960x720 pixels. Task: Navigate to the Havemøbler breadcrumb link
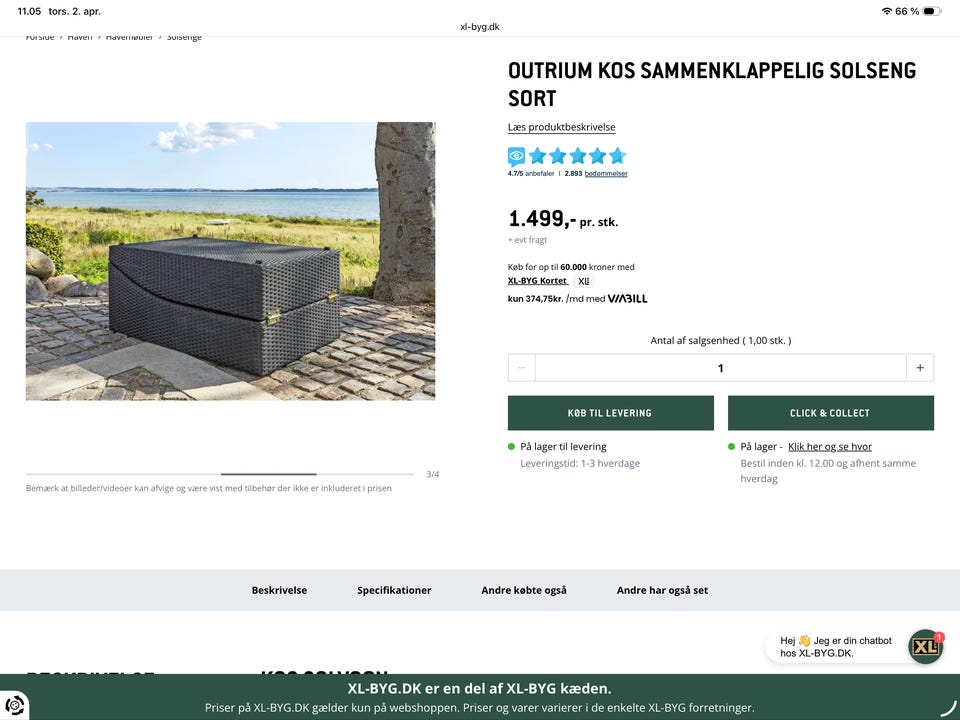tap(130, 36)
